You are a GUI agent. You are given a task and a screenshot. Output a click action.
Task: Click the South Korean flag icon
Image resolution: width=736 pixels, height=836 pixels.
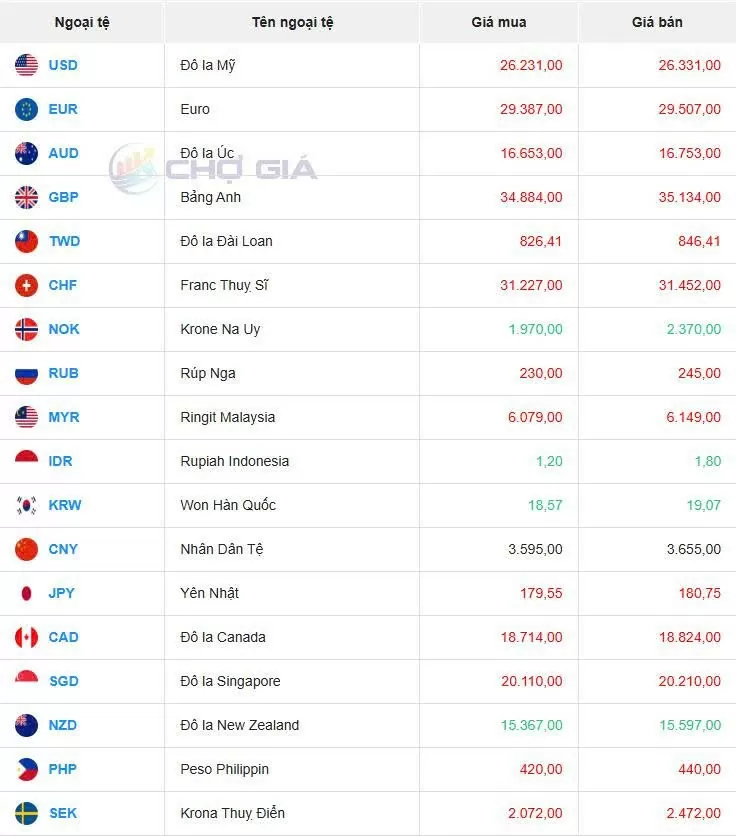coord(27,505)
